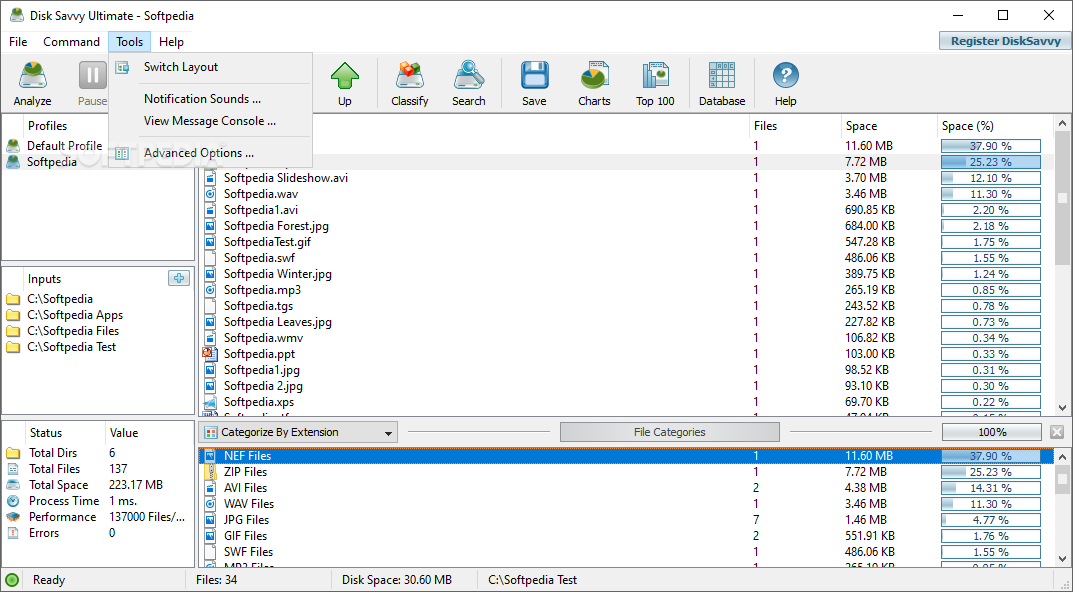This screenshot has width=1073, height=592.
Task: Click the 37.90 % bar in NEF Files row
Action: point(991,456)
